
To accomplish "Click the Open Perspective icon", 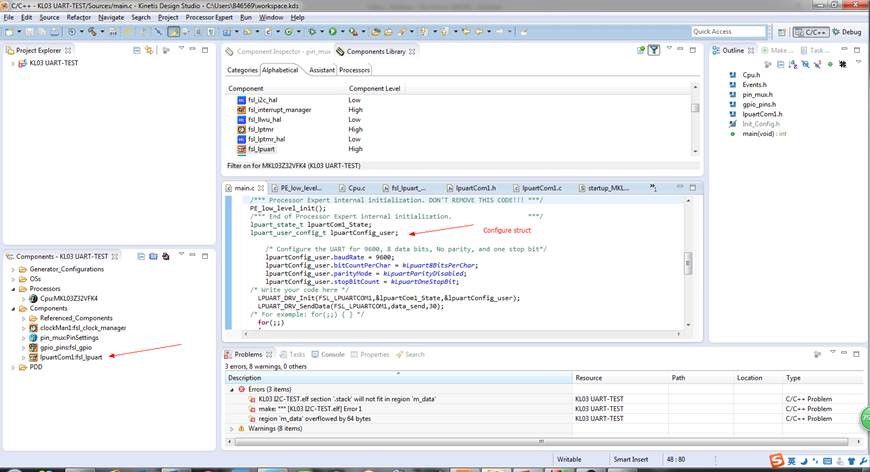I will [781, 32].
